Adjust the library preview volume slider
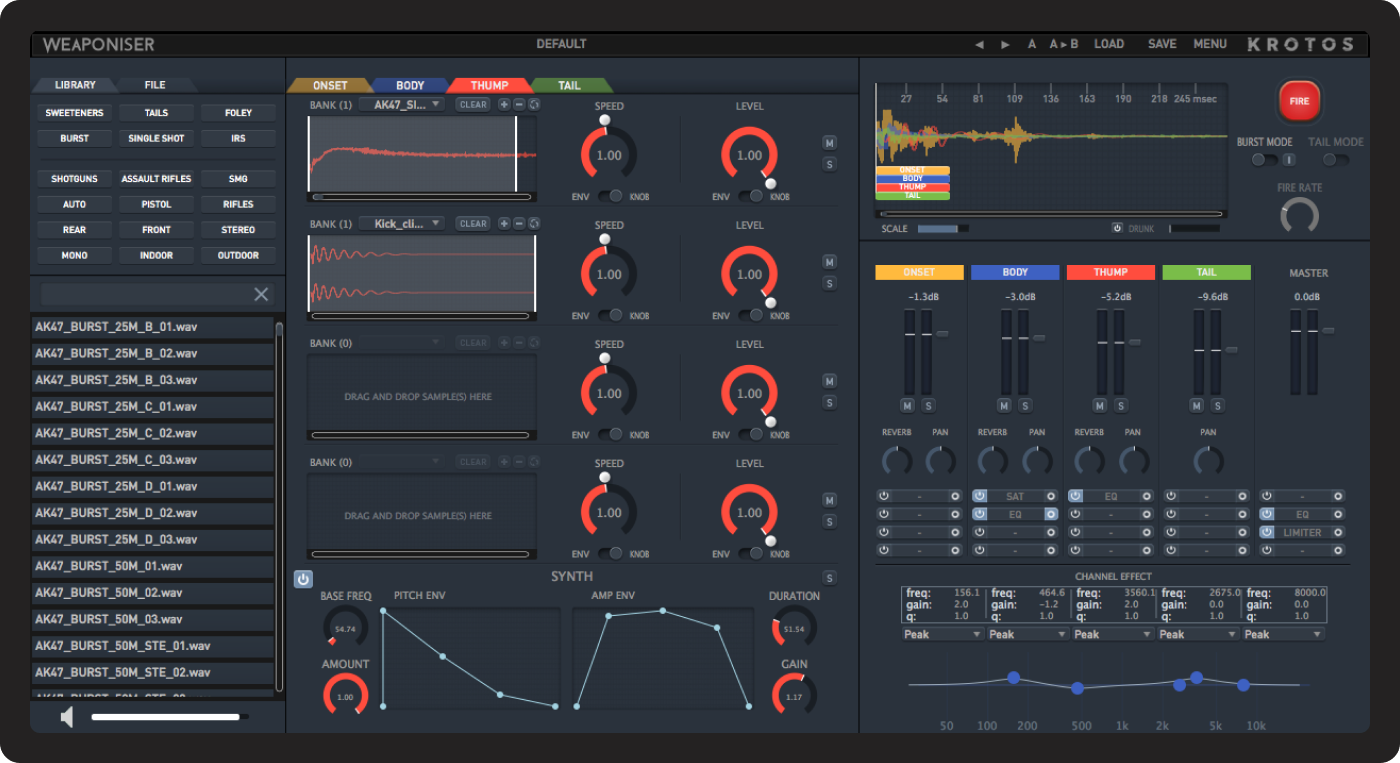 coord(170,717)
